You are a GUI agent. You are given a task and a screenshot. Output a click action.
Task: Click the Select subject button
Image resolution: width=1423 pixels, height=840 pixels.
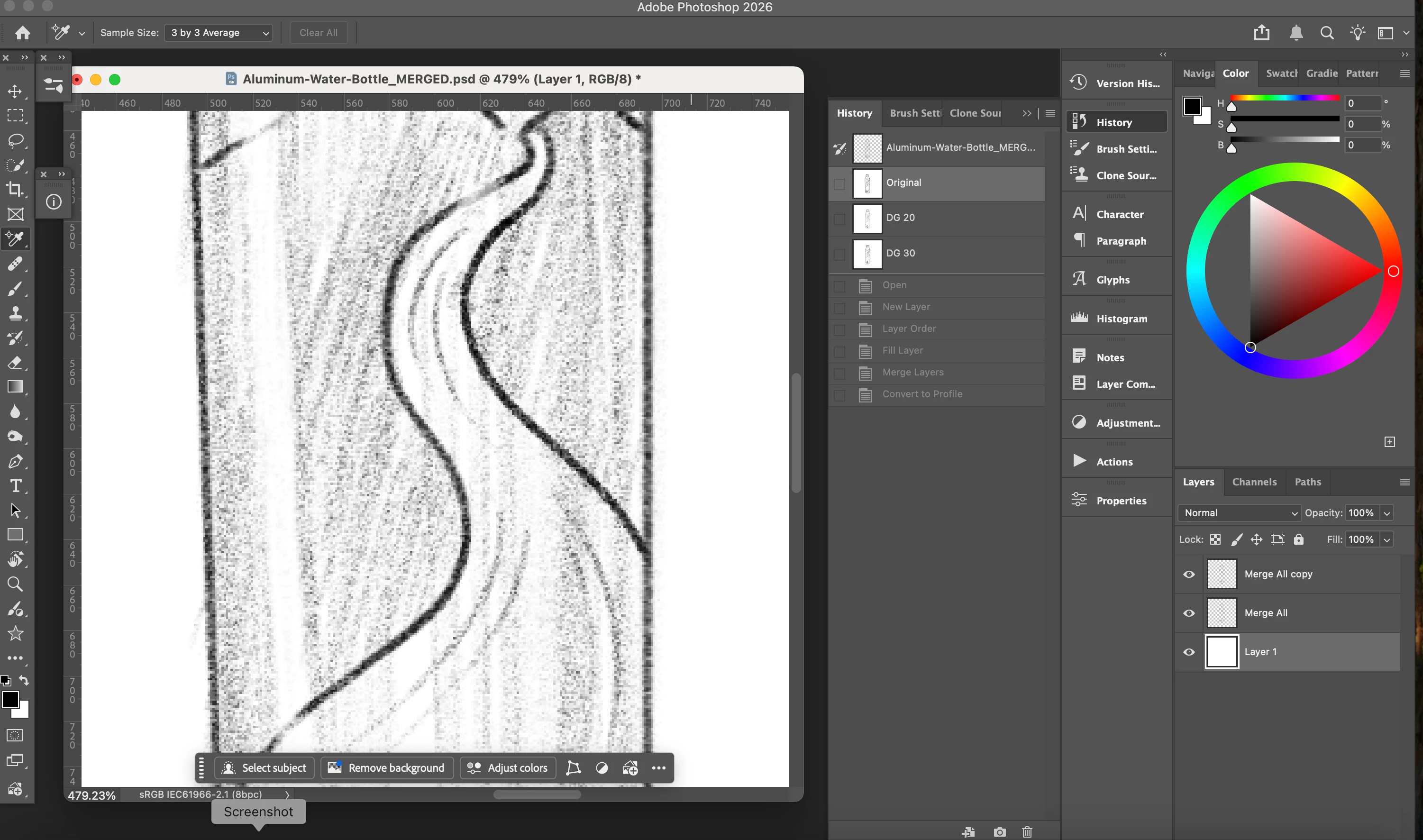point(265,767)
